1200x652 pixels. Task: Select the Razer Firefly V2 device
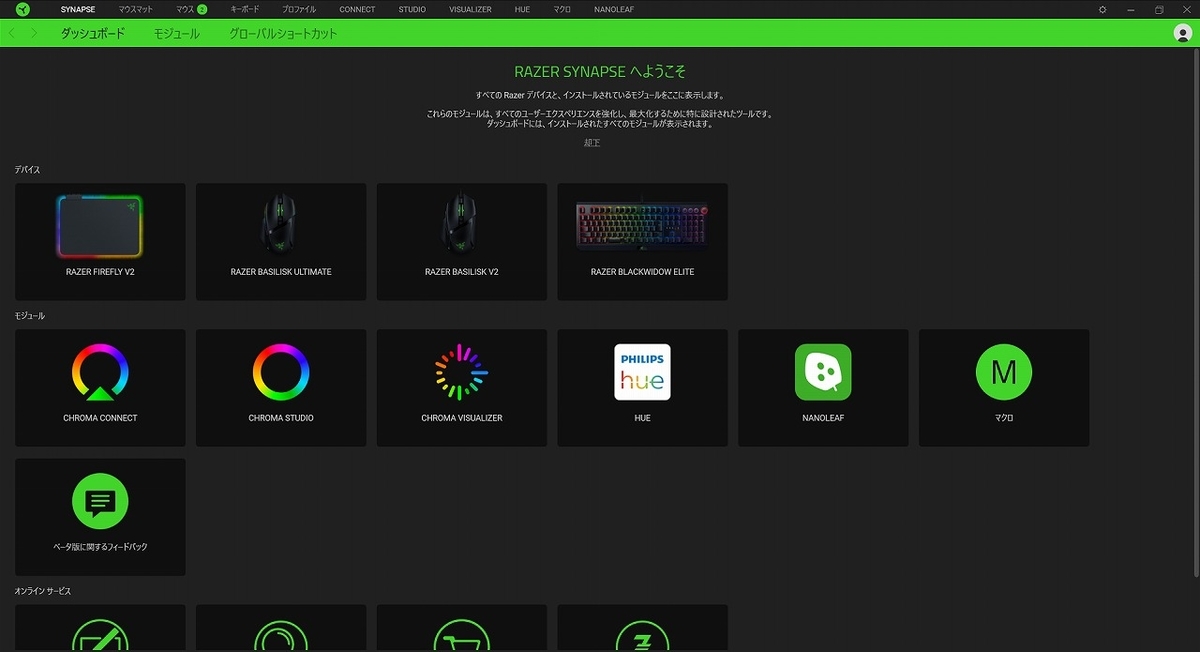pyautogui.click(x=100, y=241)
